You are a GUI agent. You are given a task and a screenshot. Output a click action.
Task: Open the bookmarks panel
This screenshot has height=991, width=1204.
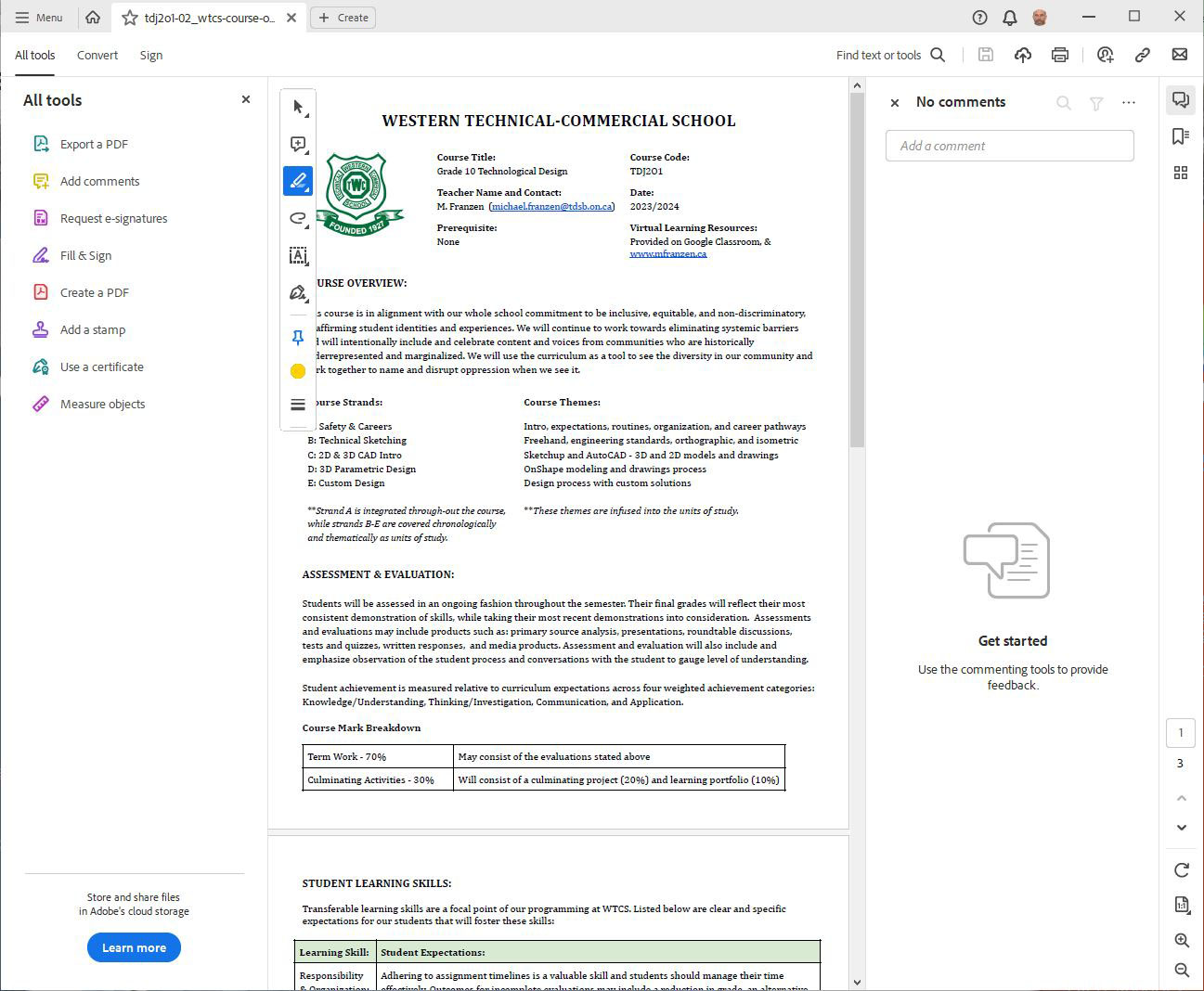pyautogui.click(x=1180, y=136)
